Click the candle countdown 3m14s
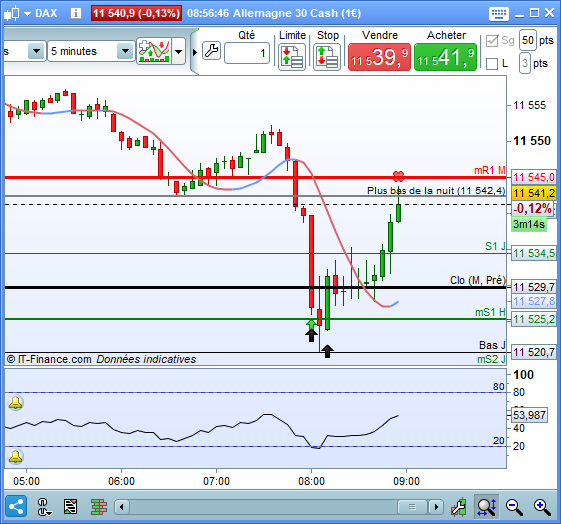 tap(529, 224)
